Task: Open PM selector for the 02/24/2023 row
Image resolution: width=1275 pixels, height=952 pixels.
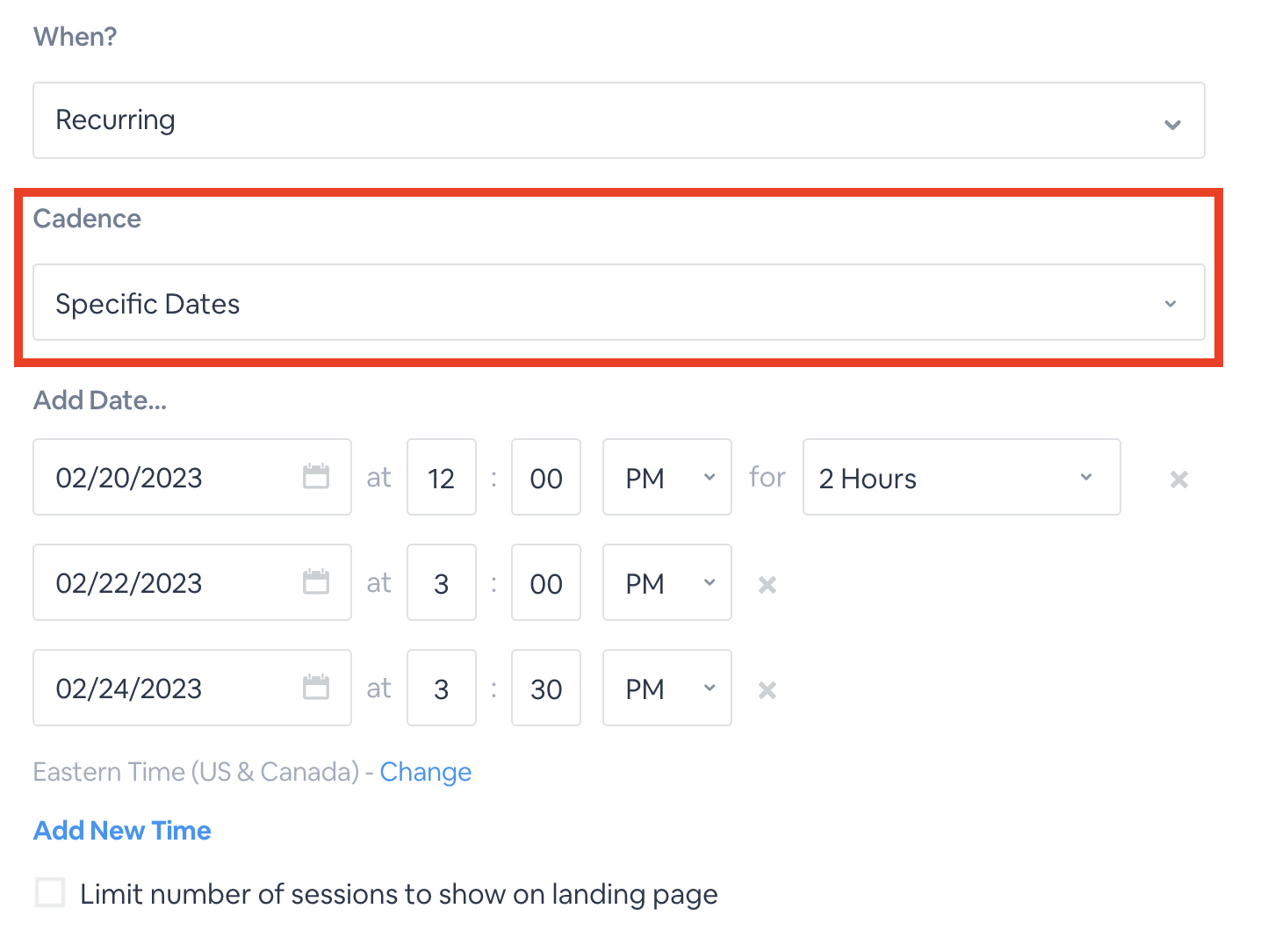Action: point(667,688)
